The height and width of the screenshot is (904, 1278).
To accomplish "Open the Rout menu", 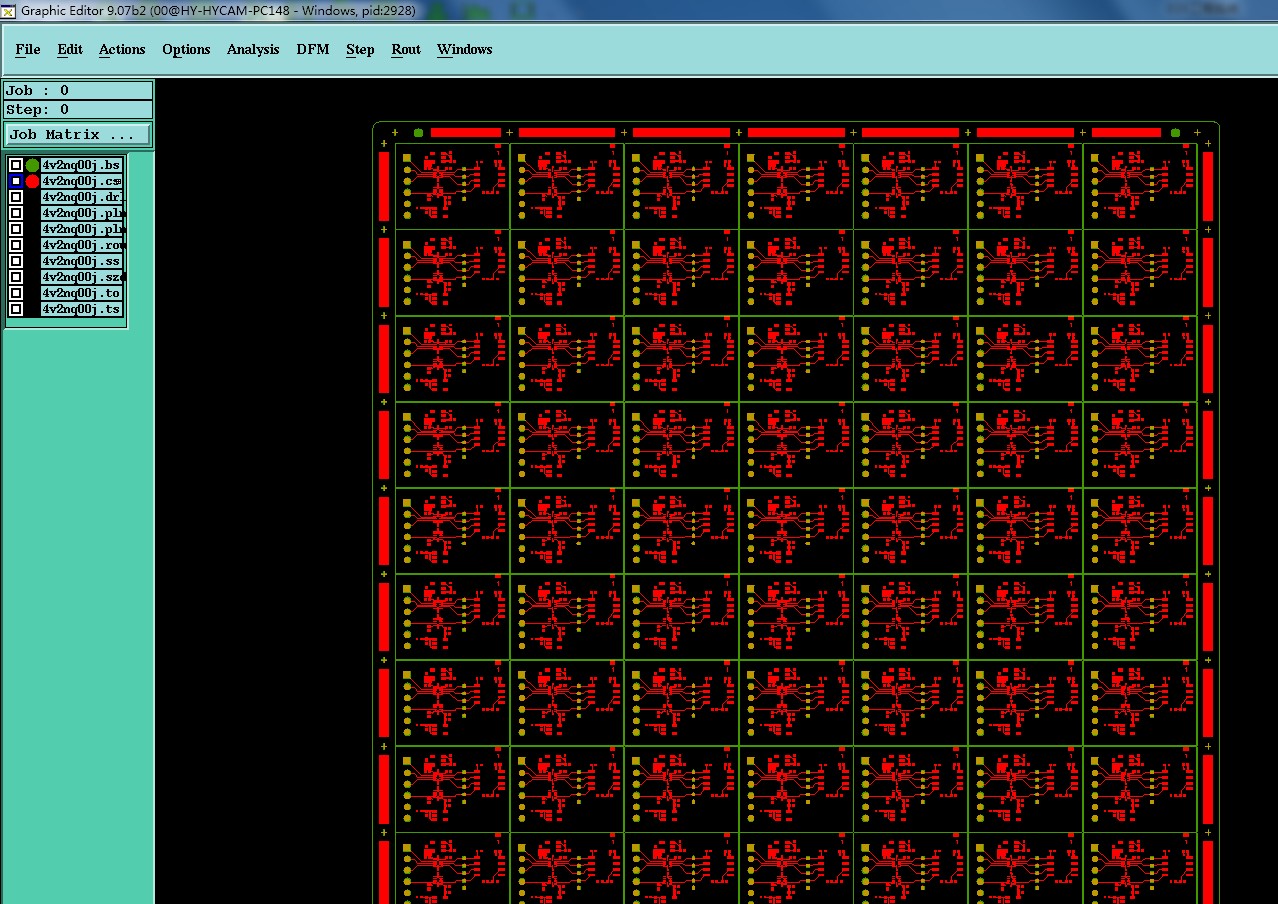I will pos(406,49).
